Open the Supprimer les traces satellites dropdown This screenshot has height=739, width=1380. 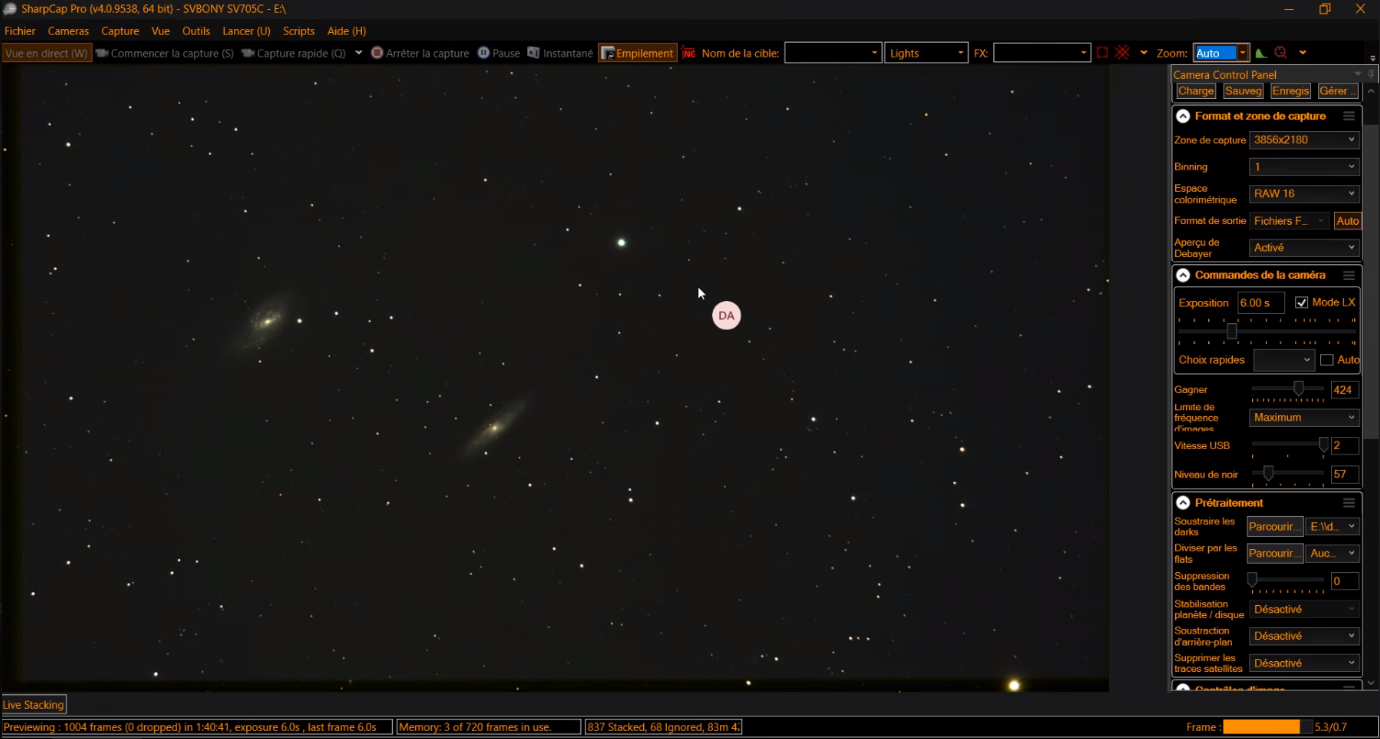(1304, 663)
